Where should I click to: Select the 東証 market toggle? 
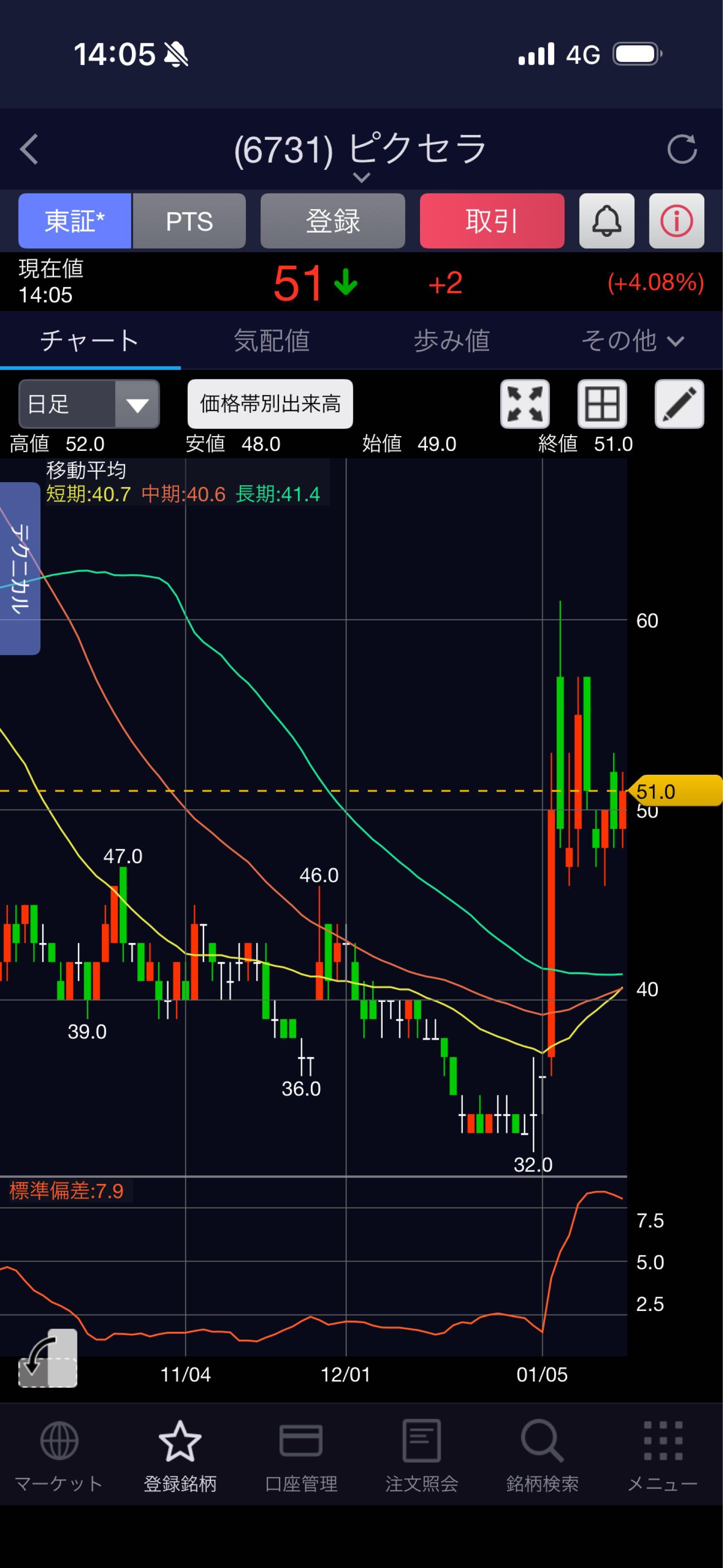click(75, 221)
